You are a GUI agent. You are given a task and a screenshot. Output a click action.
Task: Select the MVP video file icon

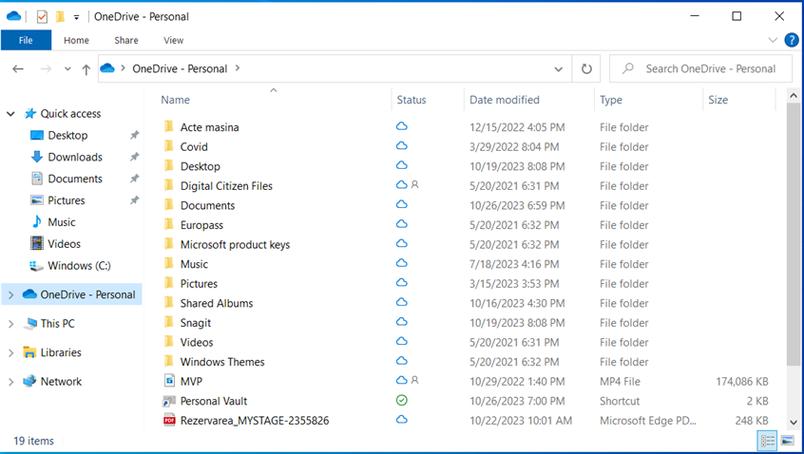tap(169, 381)
